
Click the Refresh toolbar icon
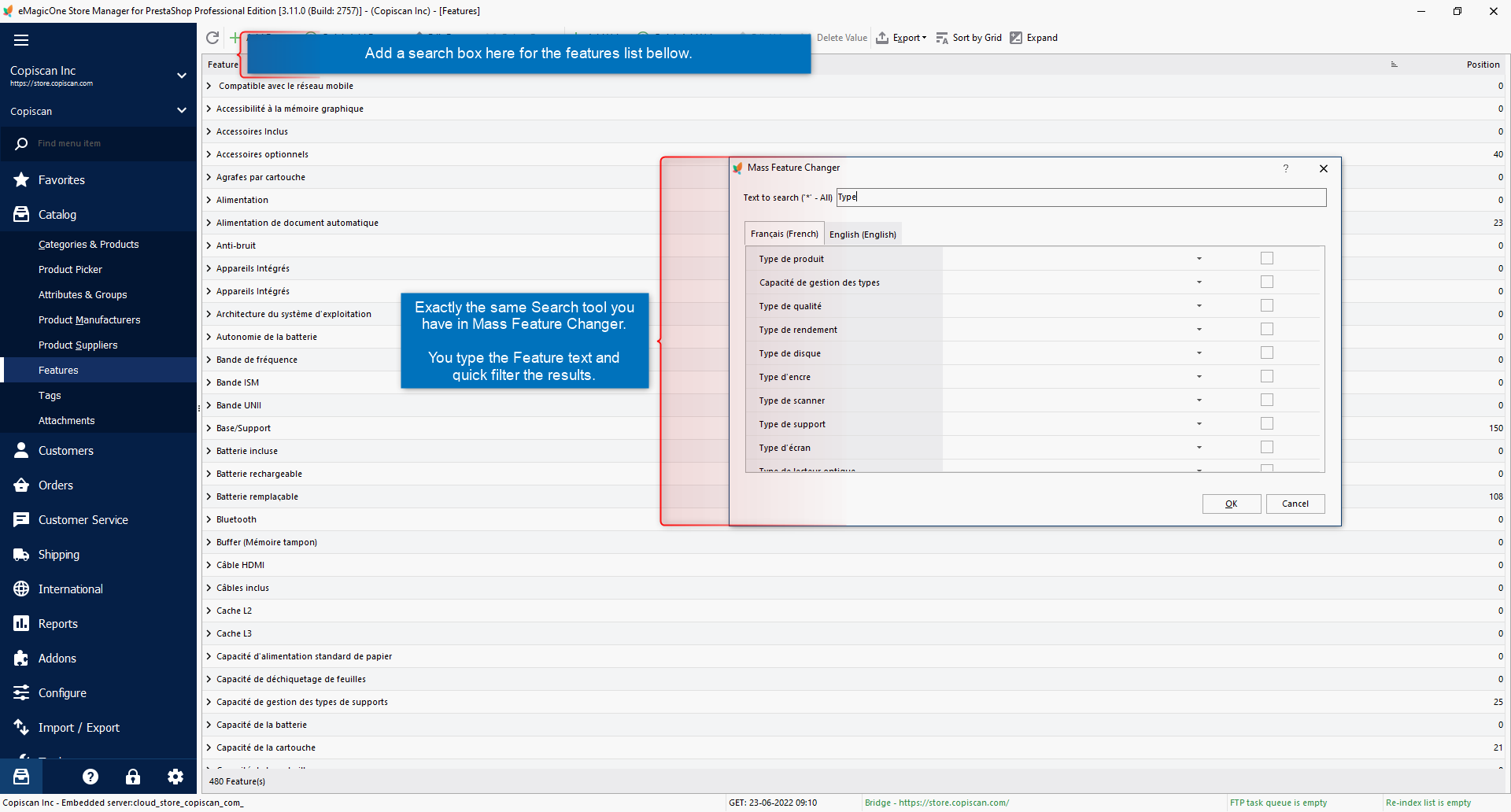coord(212,38)
